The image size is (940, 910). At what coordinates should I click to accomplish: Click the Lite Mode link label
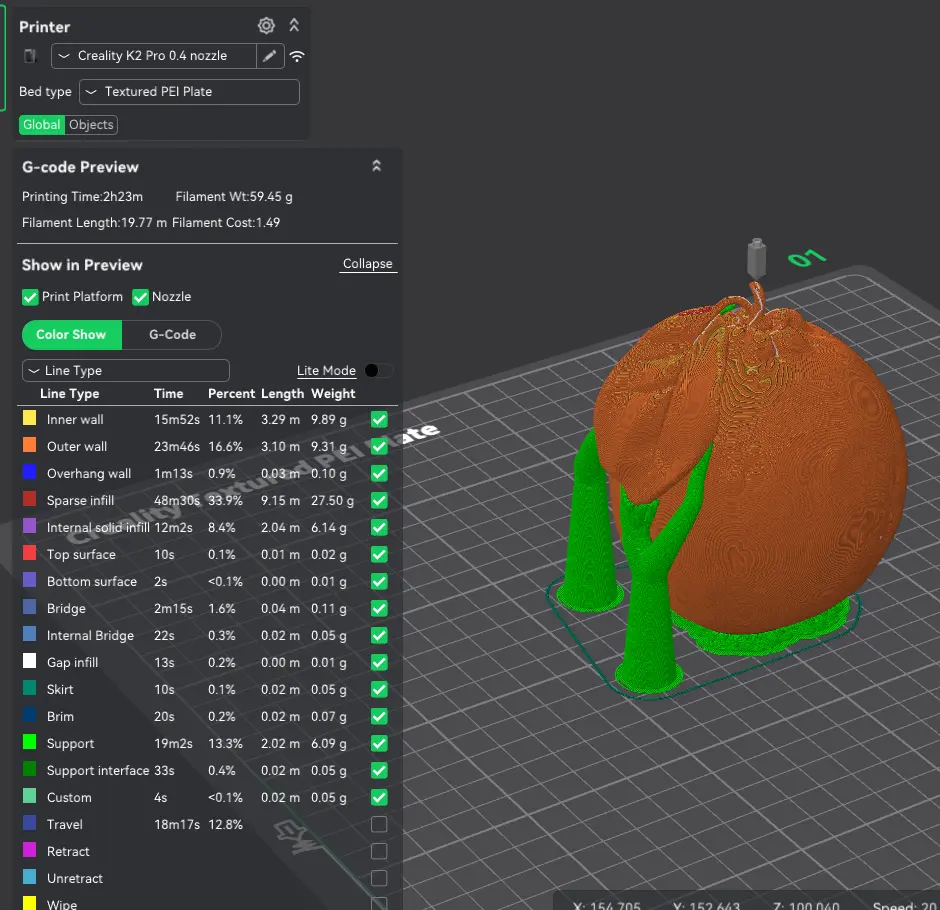coord(326,370)
